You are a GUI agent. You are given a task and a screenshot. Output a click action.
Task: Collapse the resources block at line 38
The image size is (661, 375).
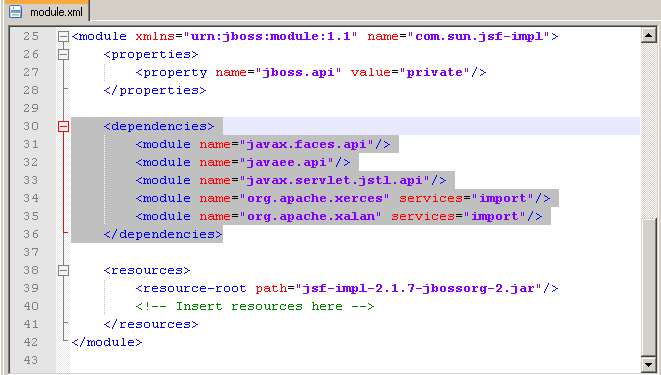coord(63,270)
